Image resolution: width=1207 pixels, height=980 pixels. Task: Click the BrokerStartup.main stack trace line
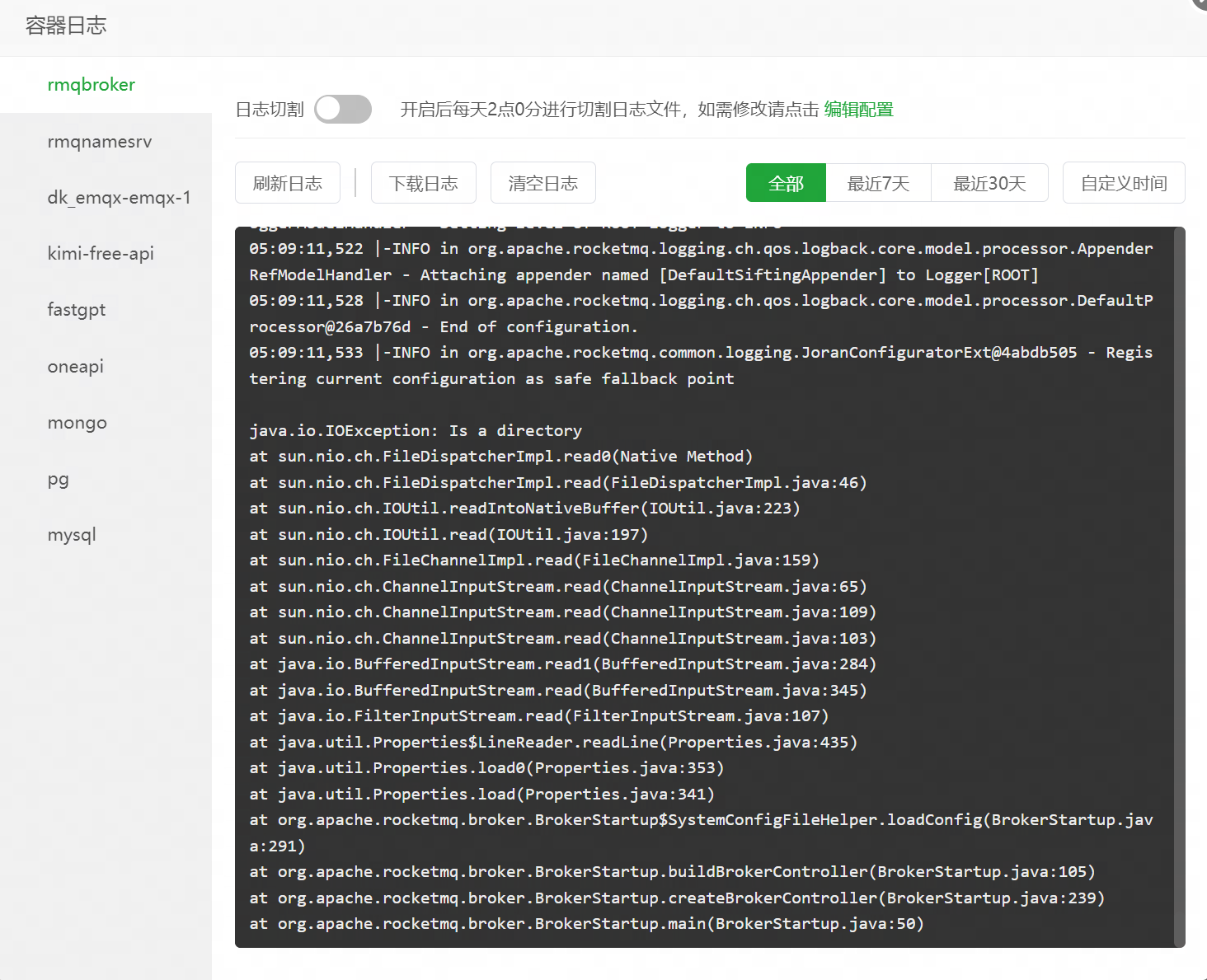pos(586,923)
